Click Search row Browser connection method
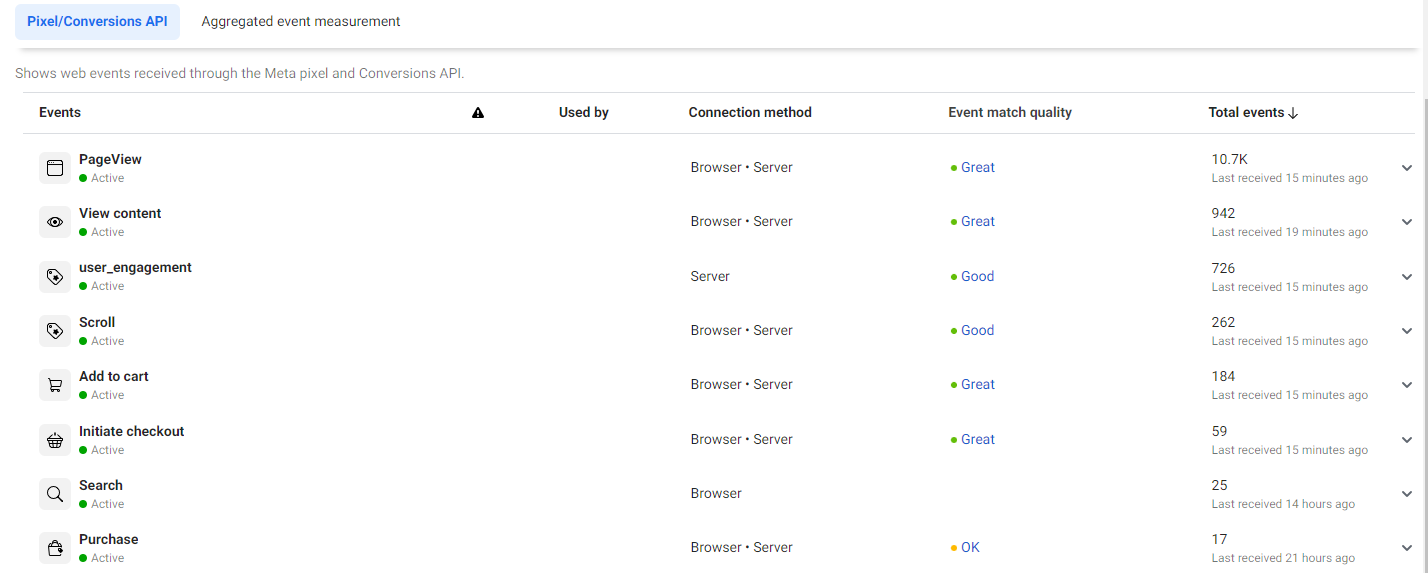 tap(716, 493)
